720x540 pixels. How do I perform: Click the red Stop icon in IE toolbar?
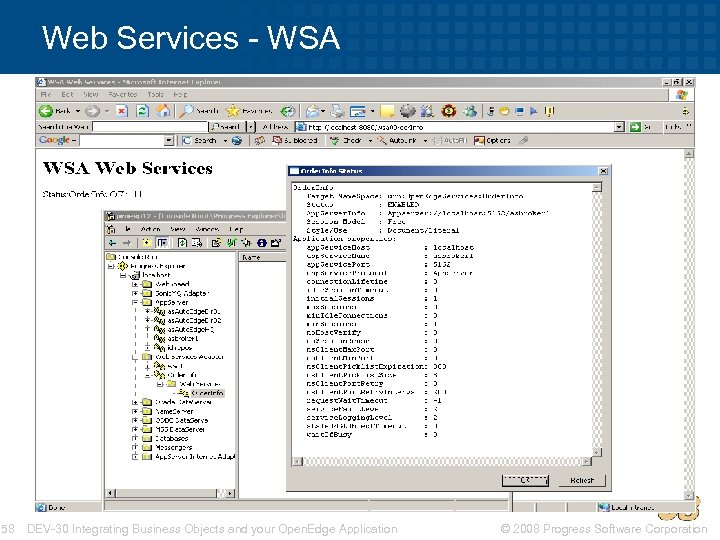click(122, 111)
